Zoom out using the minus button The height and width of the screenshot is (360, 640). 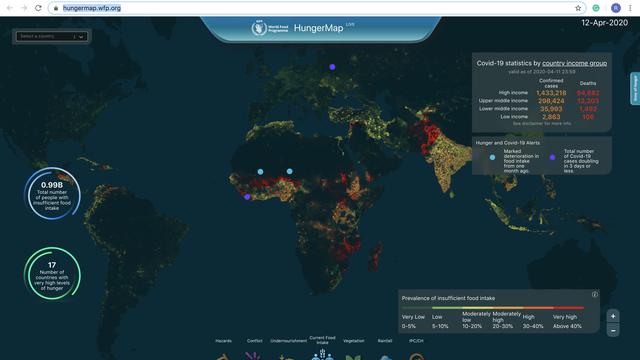click(613, 330)
